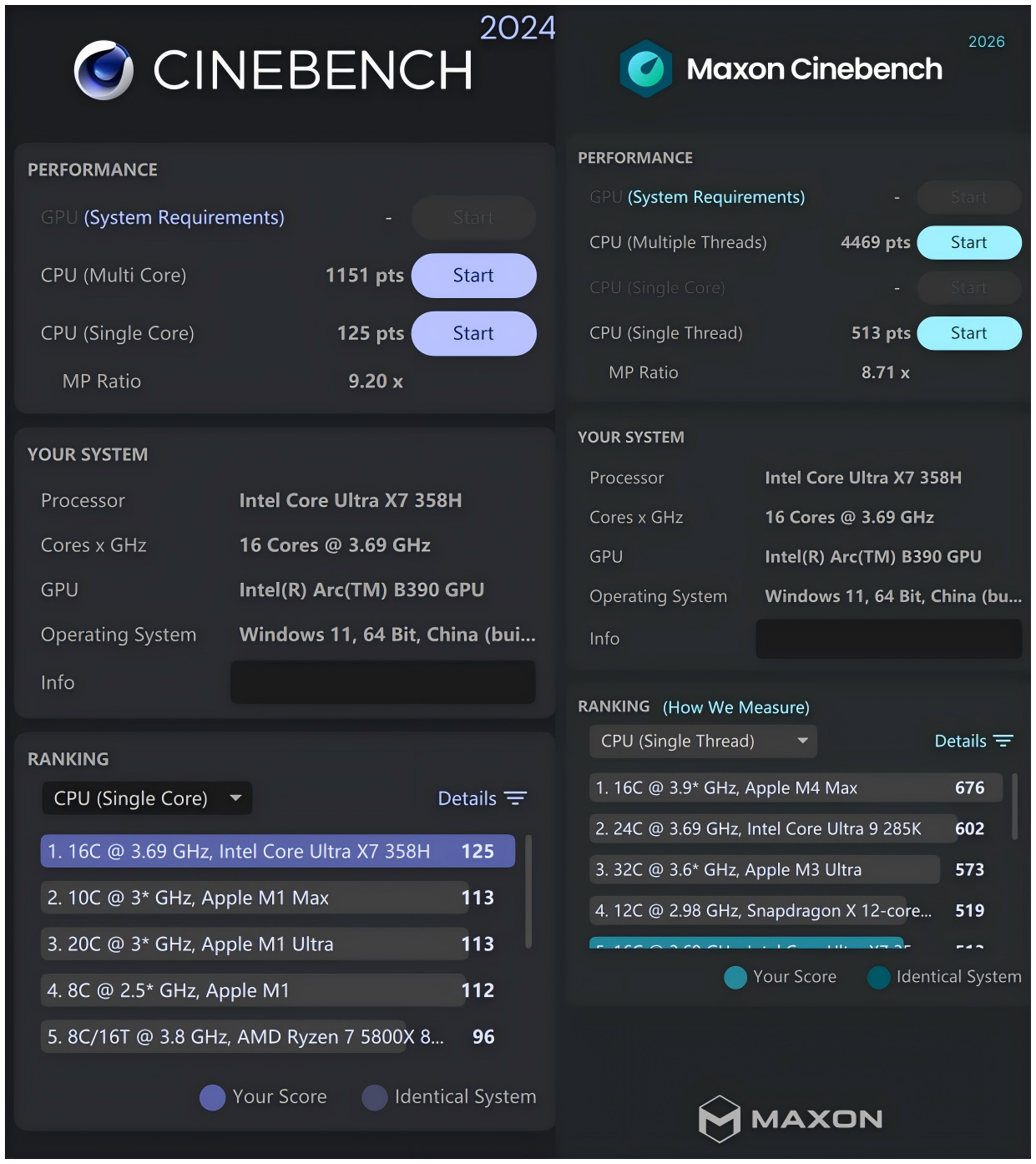Click the Cinebench 2024 sphere logo
The image size is (1036, 1164).
[x=104, y=70]
